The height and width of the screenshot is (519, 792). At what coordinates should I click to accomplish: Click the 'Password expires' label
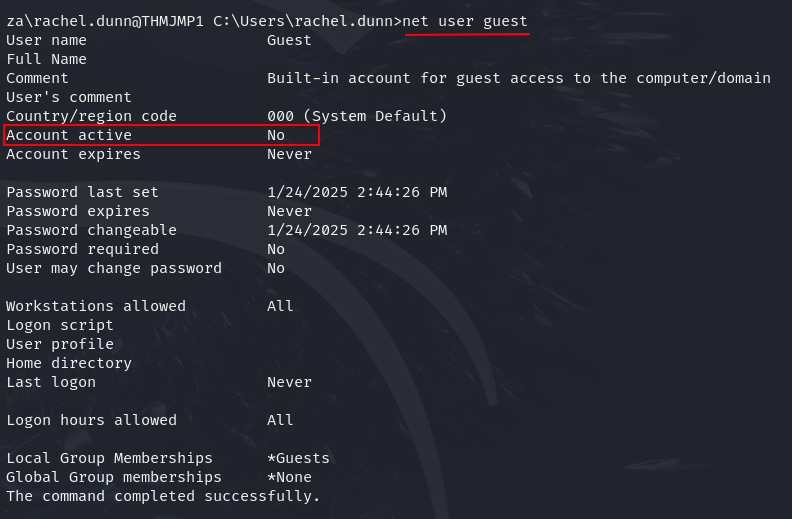click(x=78, y=211)
